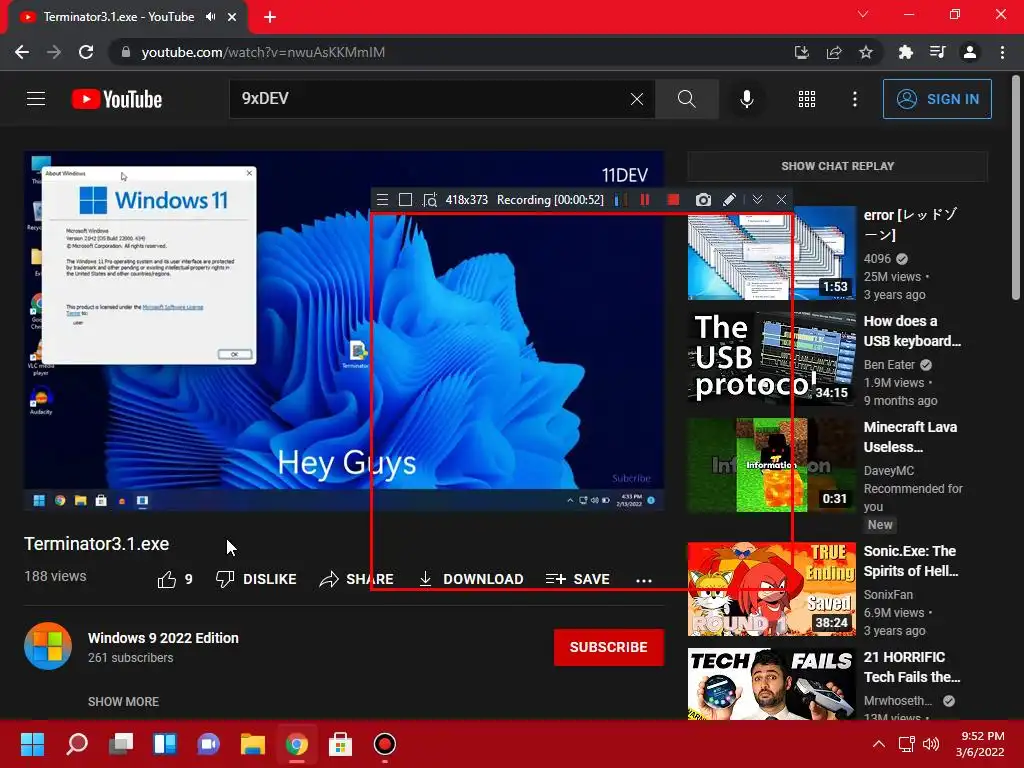The height and width of the screenshot is (768, 1024).
Task: Open the browser media control icon
Action: click(x=938, y=52)
